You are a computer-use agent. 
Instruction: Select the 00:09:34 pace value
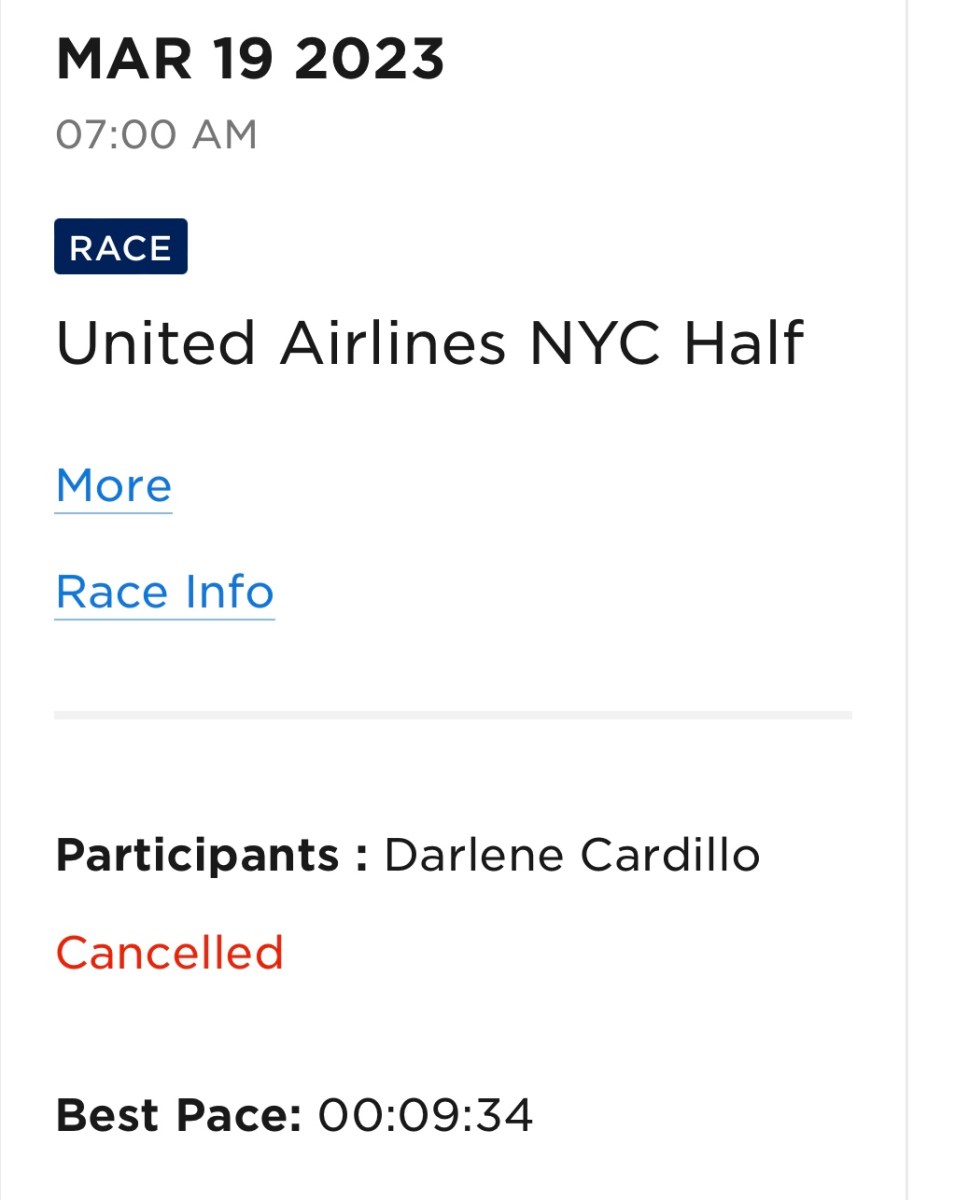click(x=425, y=1115)
